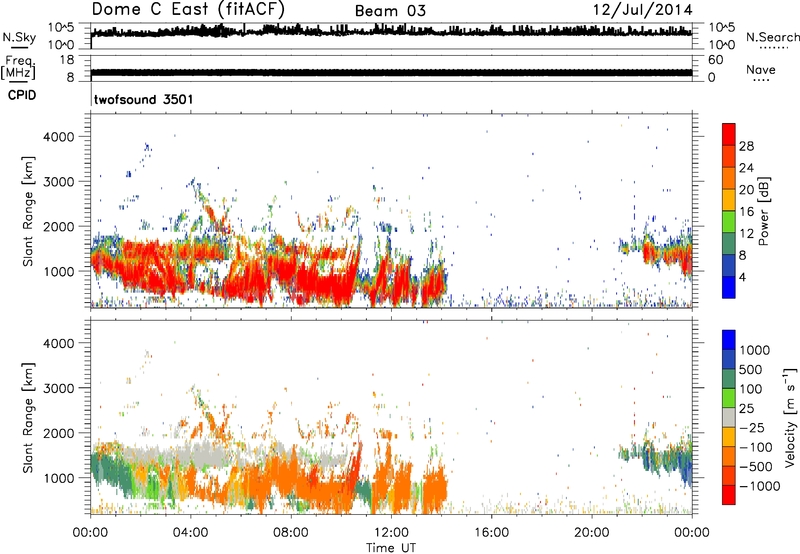Click the '60' right-axis label
This screenshot has width=800, height=554.
coord(715,60)
